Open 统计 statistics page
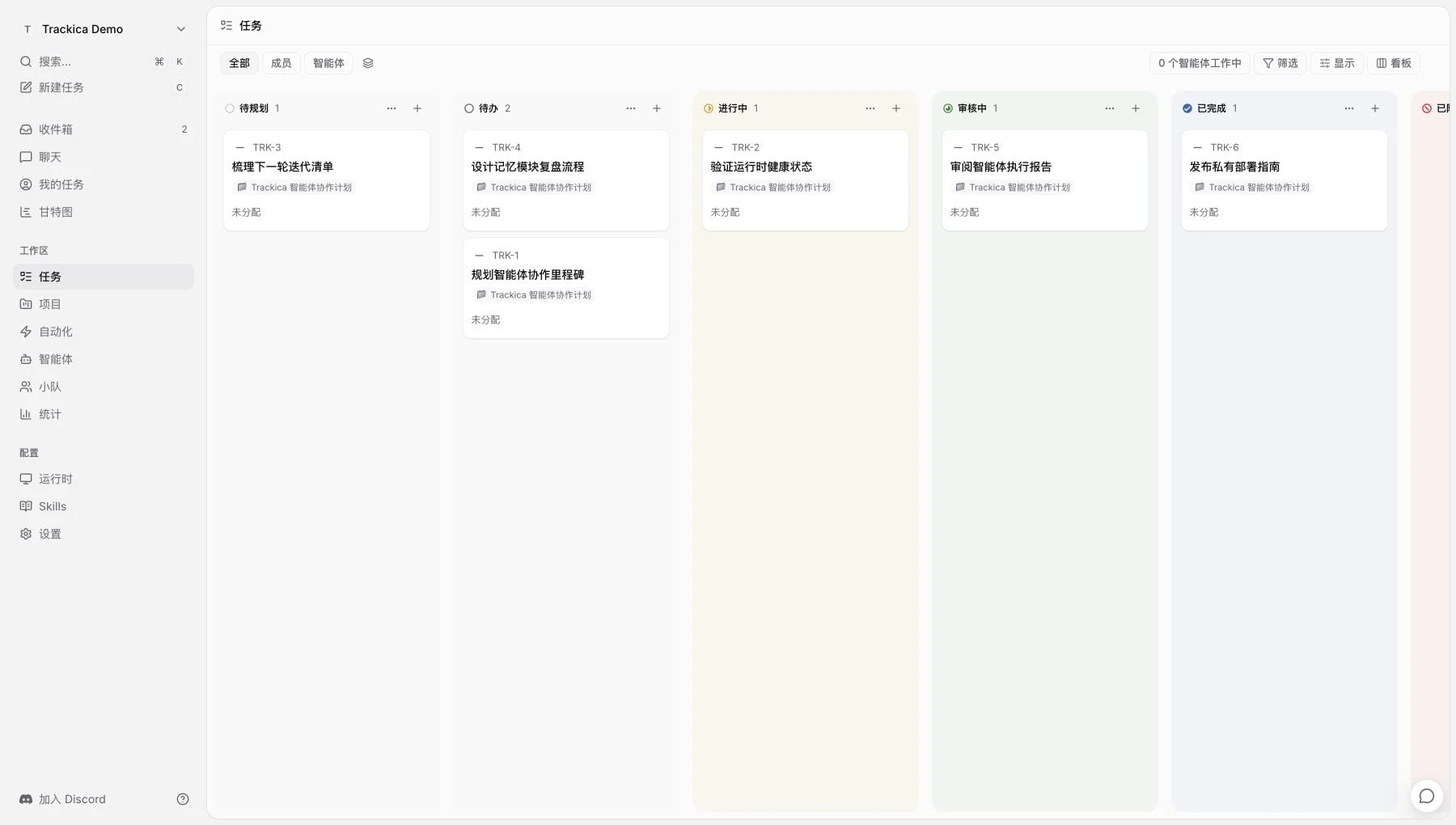Screen dimensions: 1456x825 pyautogui.click(x=104, y=414)
